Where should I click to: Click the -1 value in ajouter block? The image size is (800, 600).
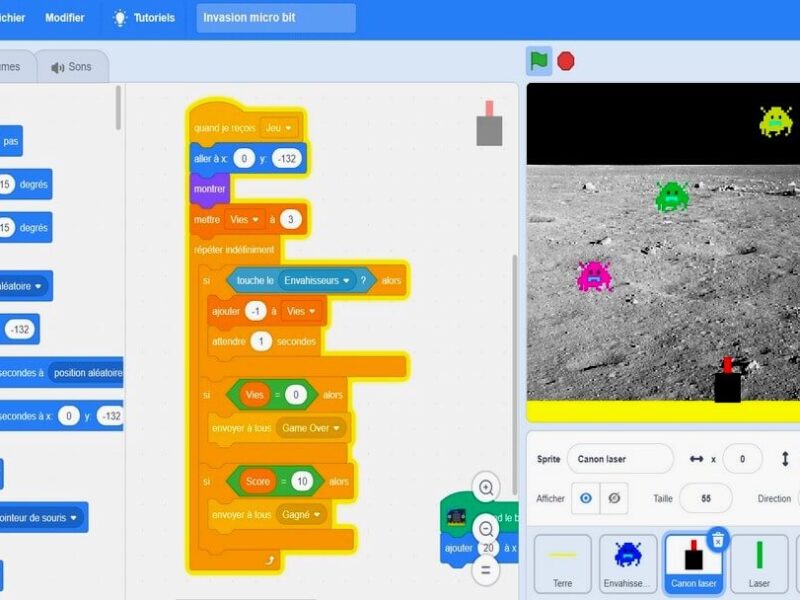(x=256, y=311)
